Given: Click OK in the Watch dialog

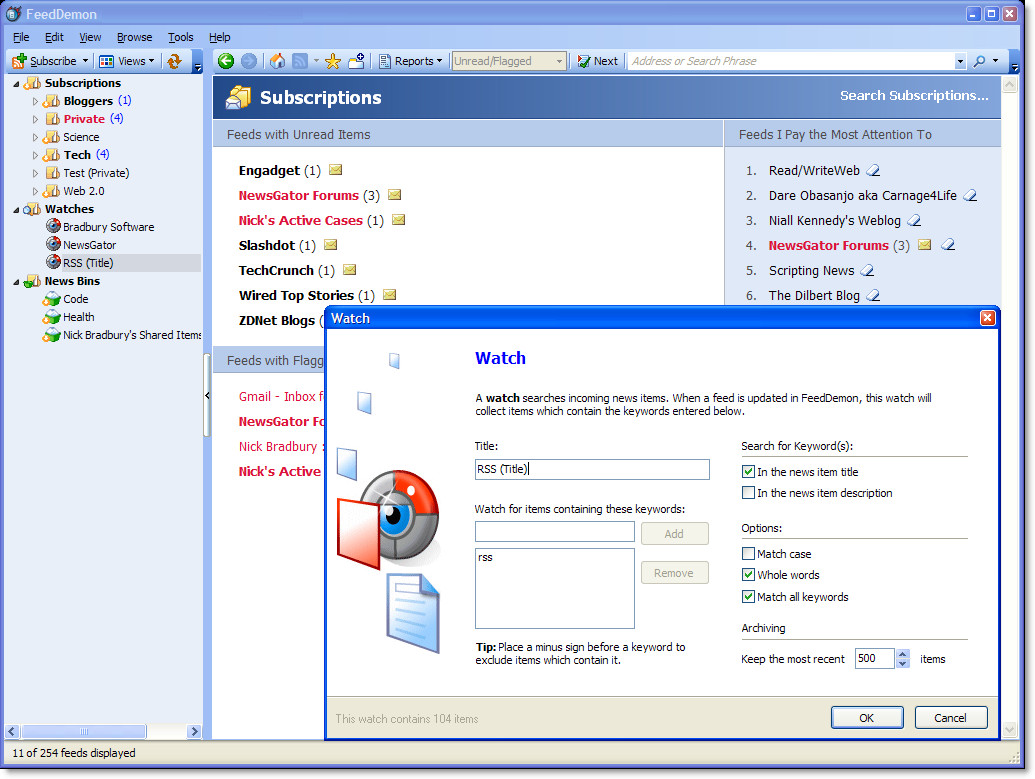Looking at the screenshot, I should point(867,718).
